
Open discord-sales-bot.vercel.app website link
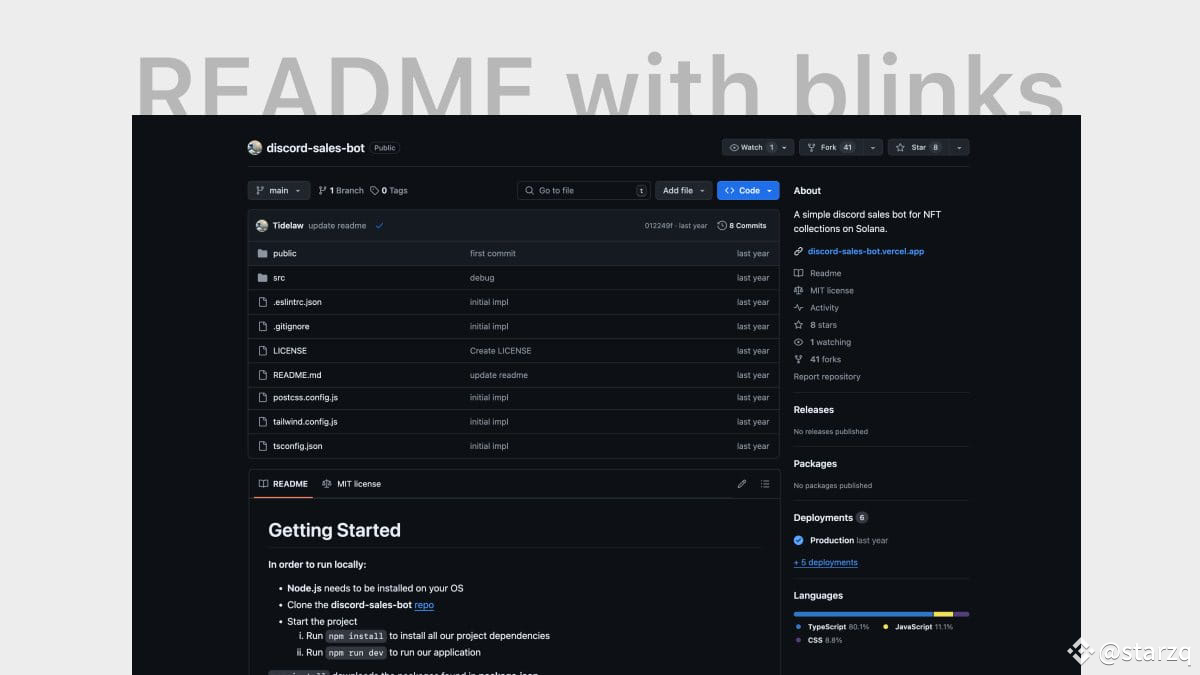point(866,252)
